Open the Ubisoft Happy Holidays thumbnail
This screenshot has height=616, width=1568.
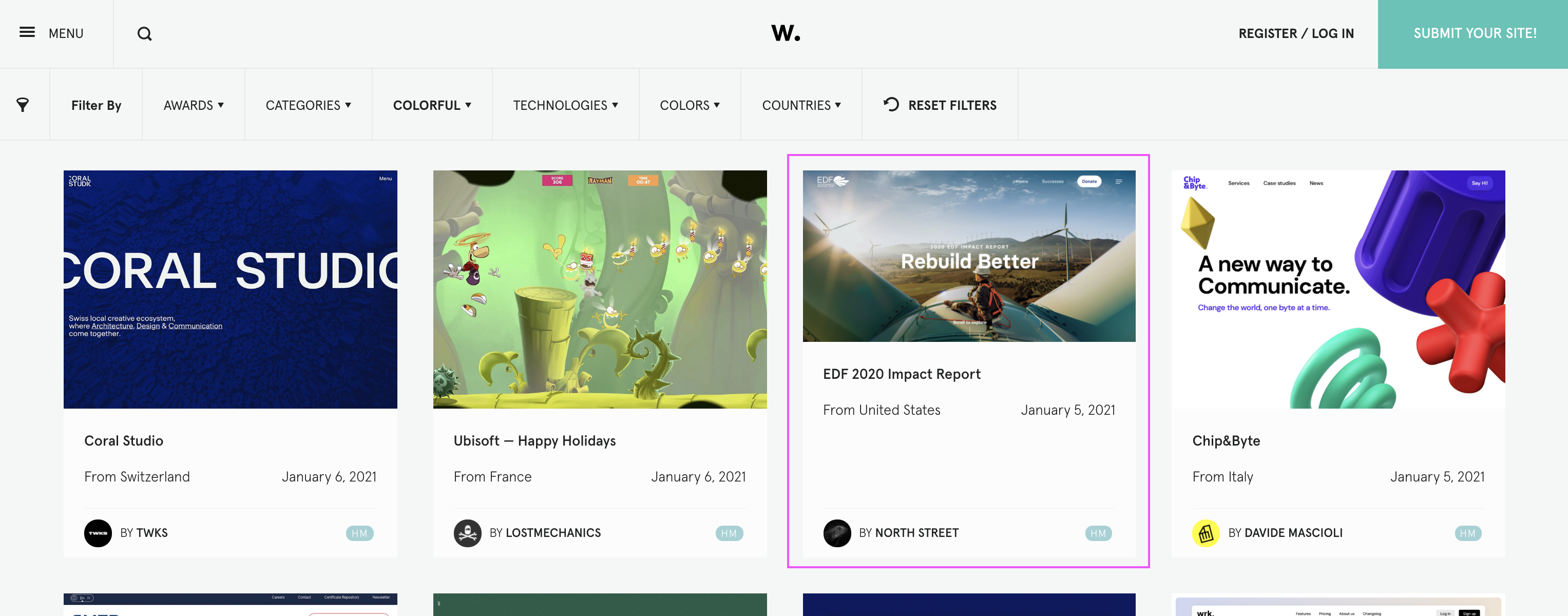coord(599,289)
